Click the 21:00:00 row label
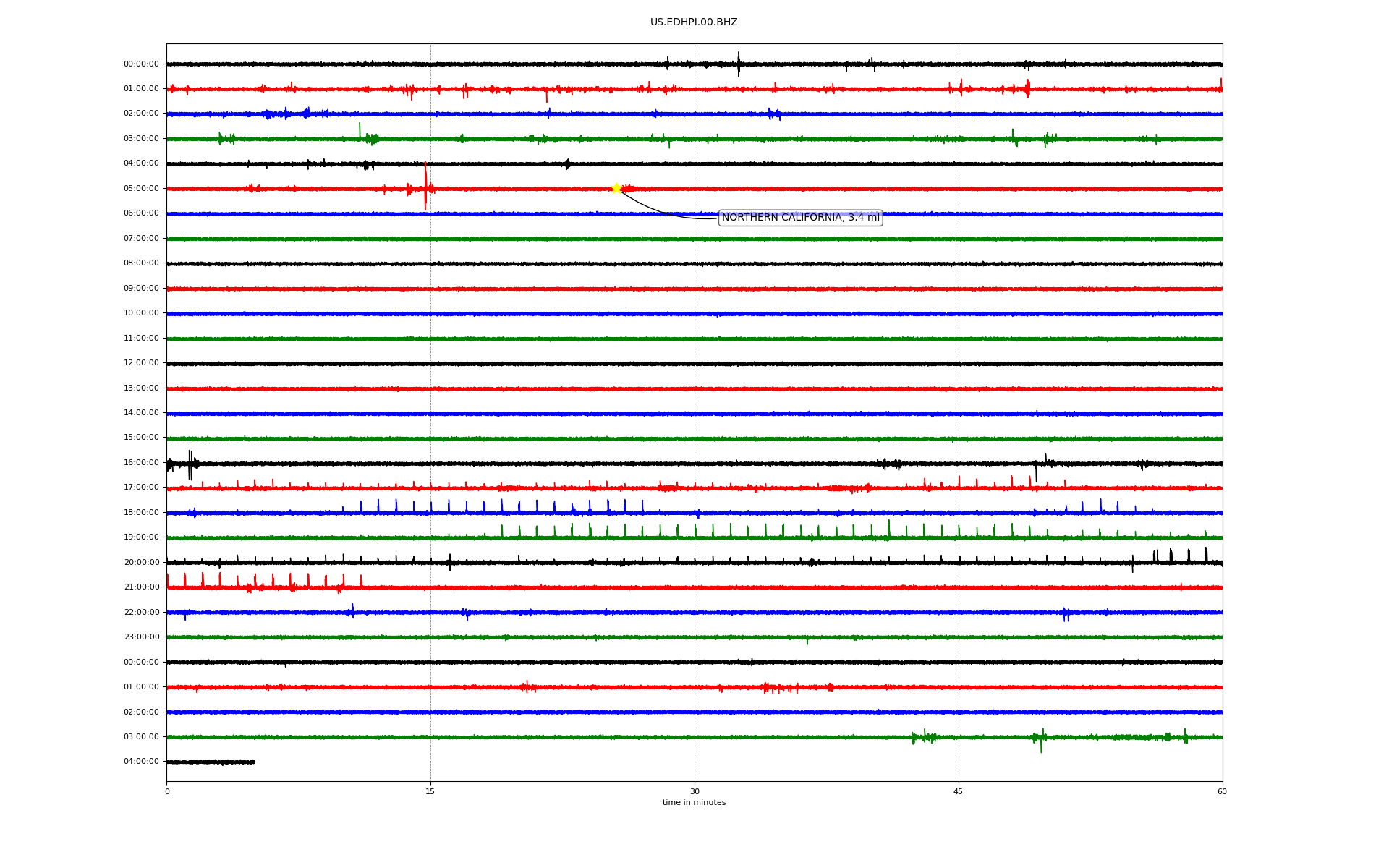Image resolution: width=1389 pixels, height=868 pixels. click(141, 587)
